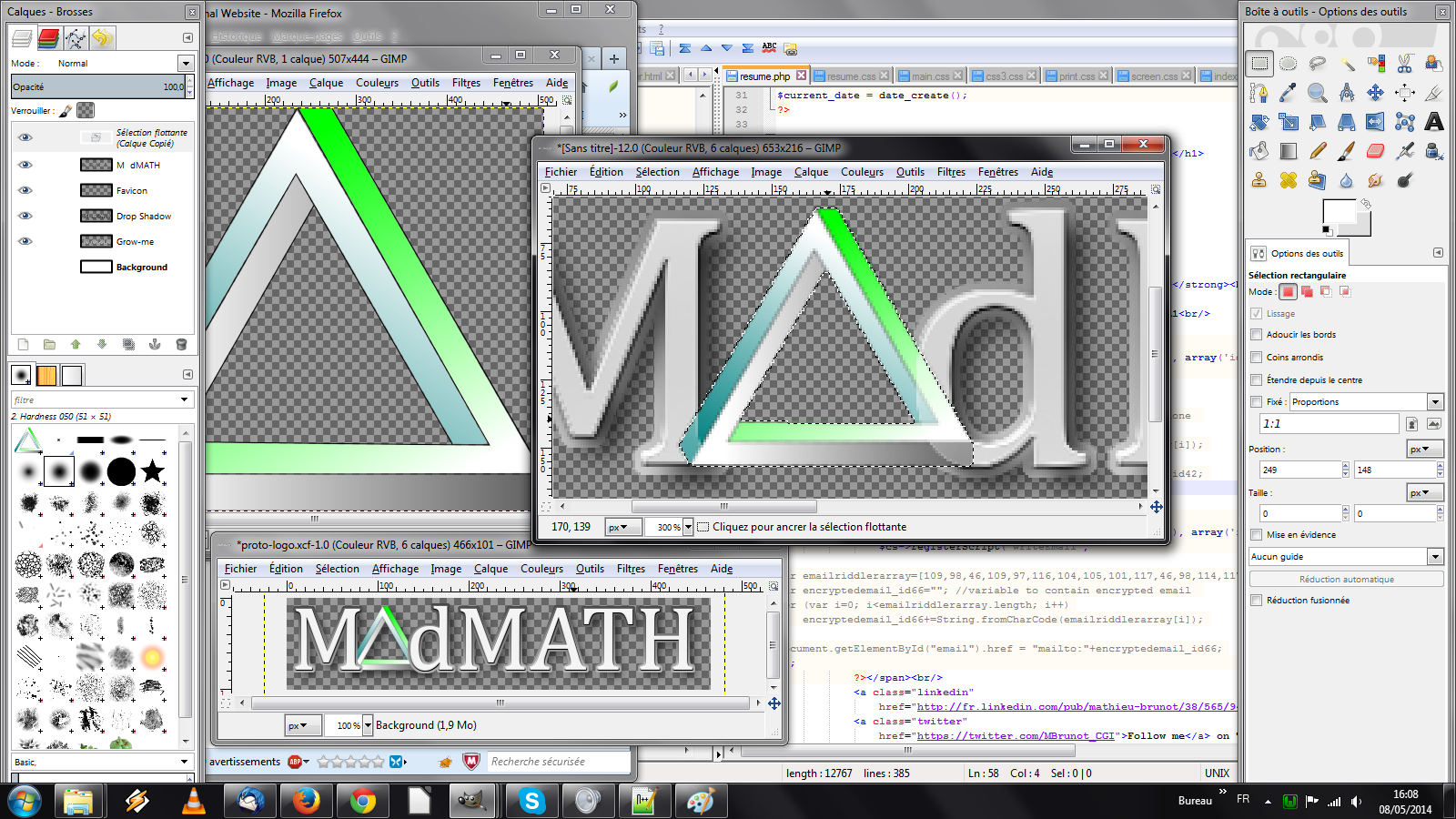
Task: Delete layer using the trash icon
Action: [x=181, y=345]
